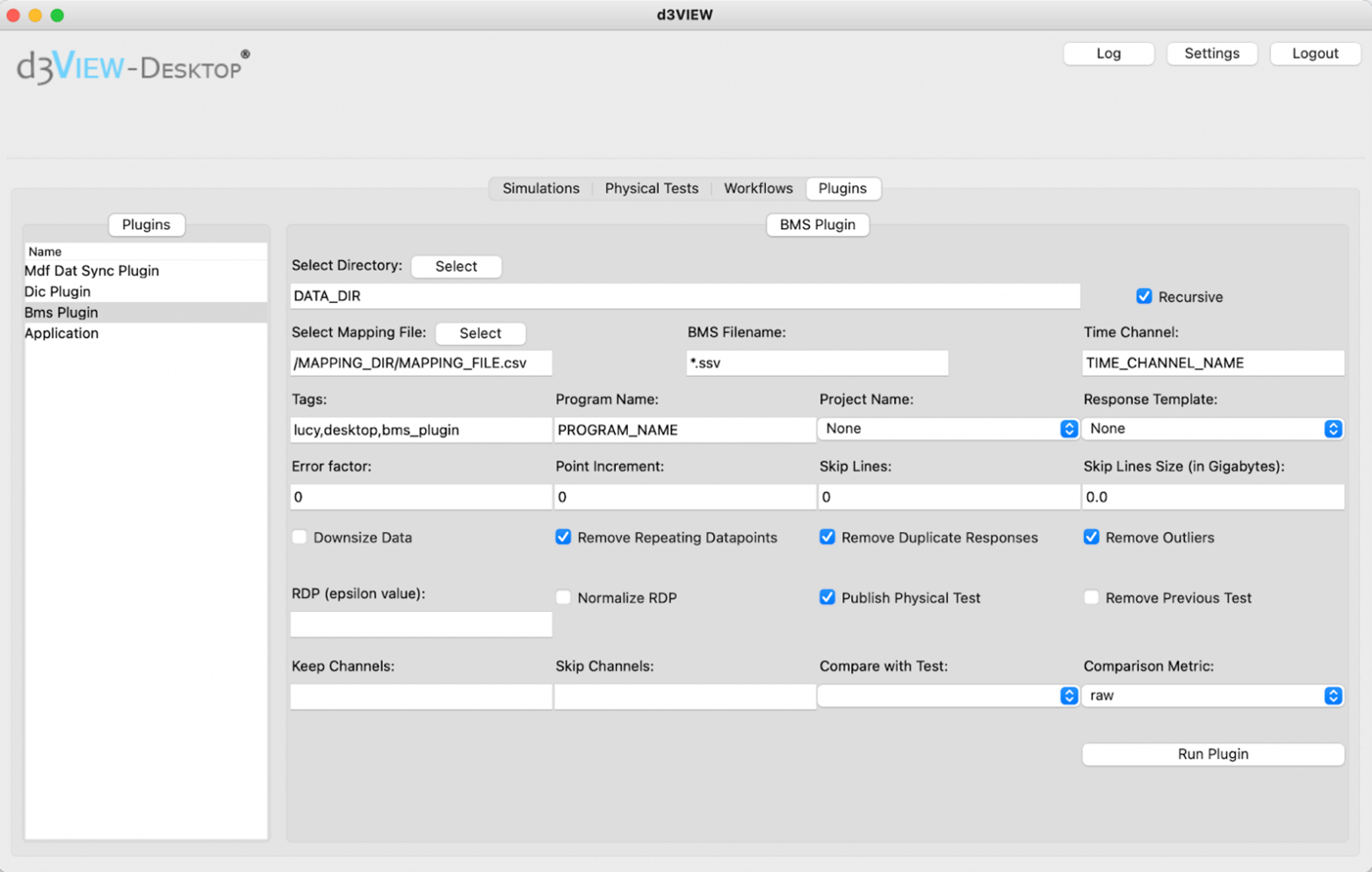The image size is (1372, 872).
Task: Check the Remove Previous Test box
Action: click(x=1091, y=598)
